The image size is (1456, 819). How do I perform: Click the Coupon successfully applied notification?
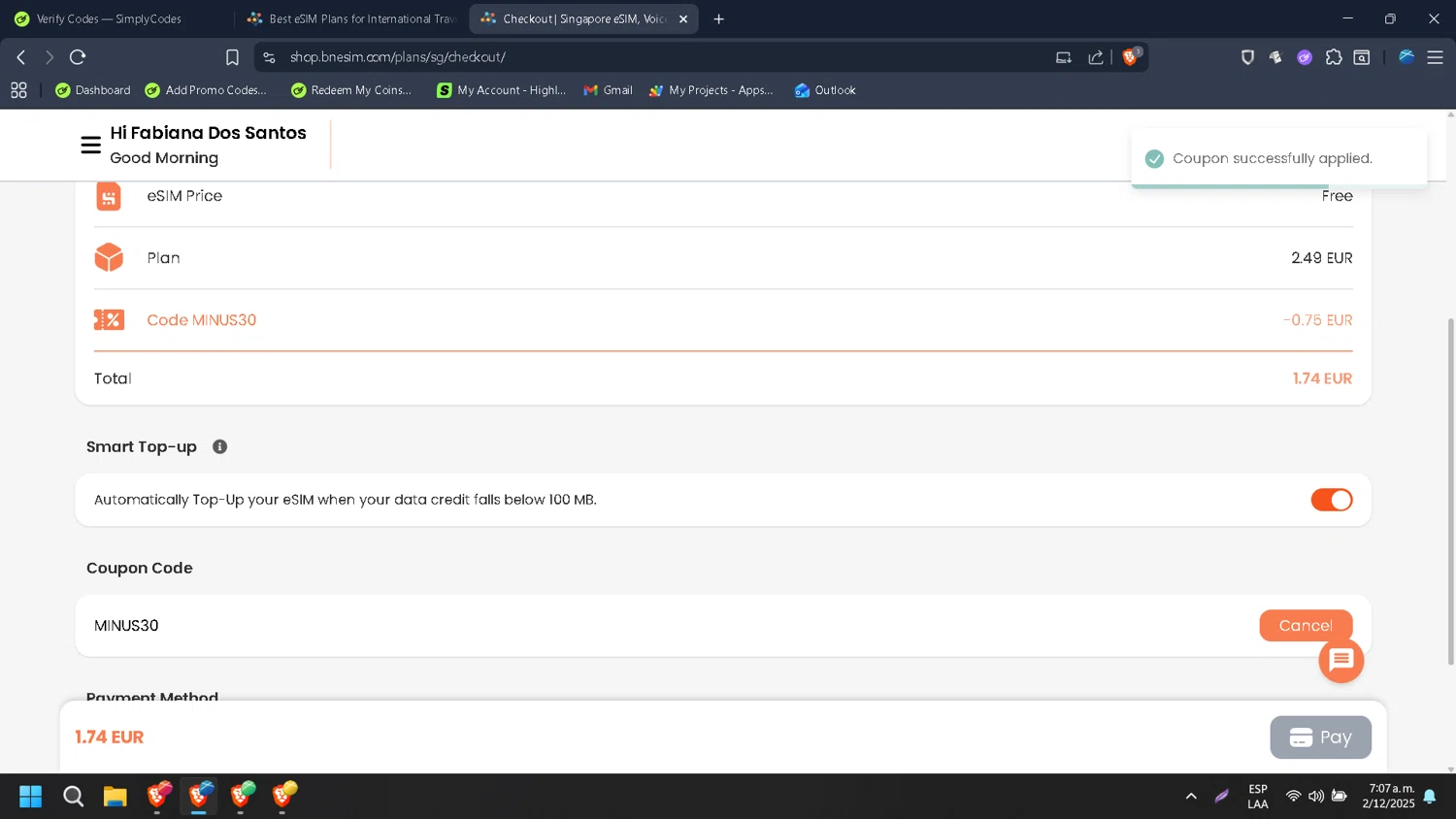click(x=1278, y=158)
